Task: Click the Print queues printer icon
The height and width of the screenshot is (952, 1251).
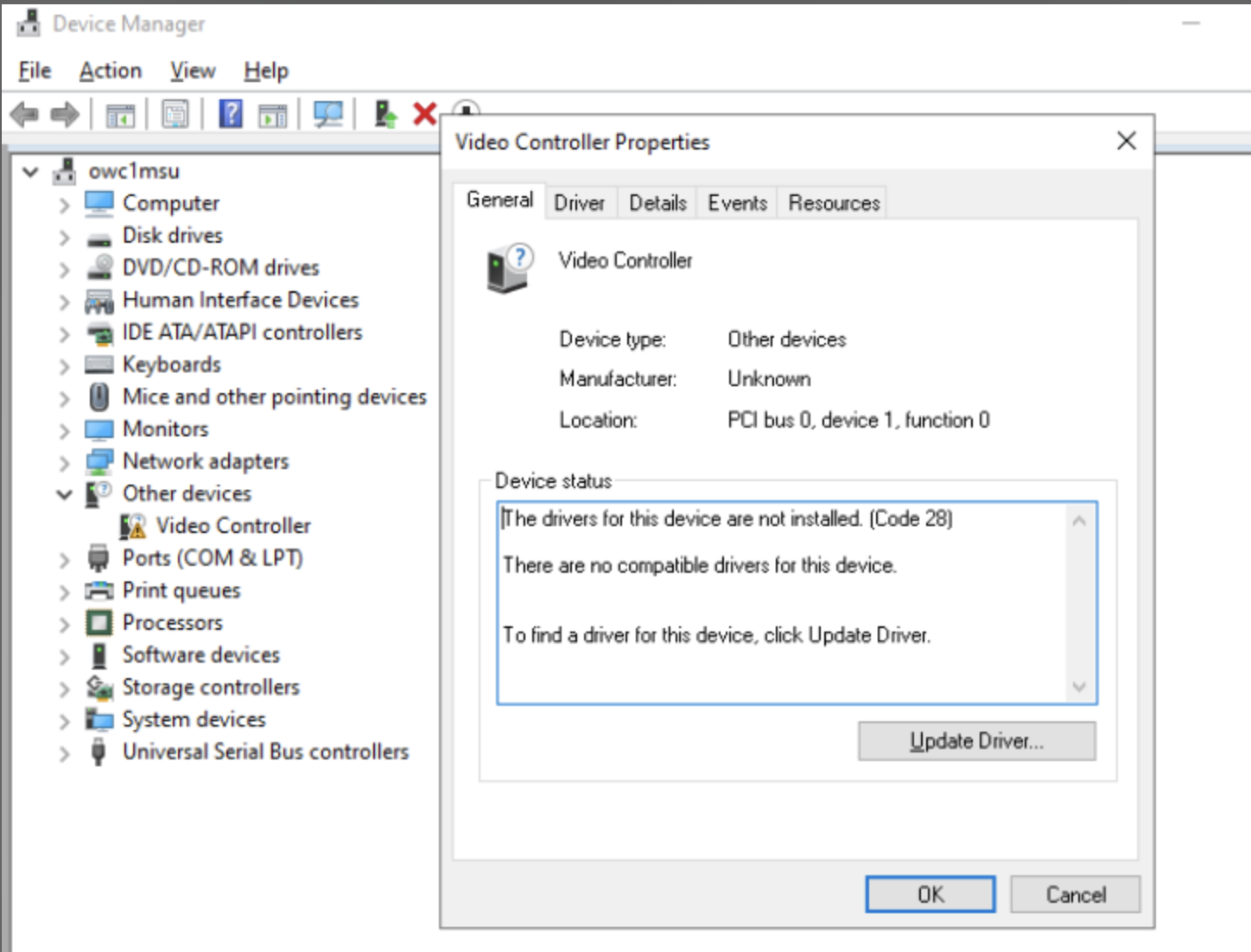Action: (x=99, y=591)
